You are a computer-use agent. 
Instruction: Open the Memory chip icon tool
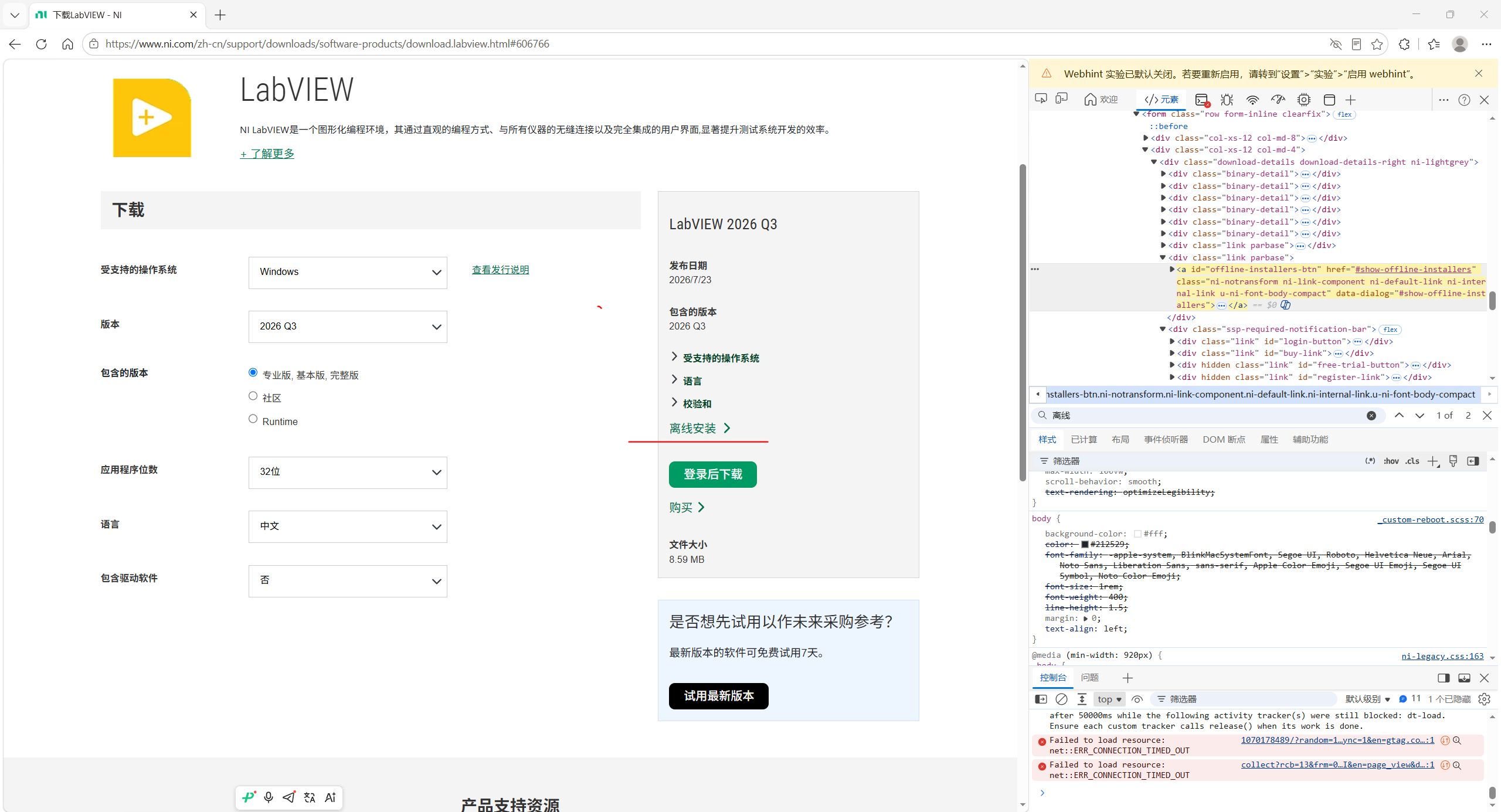point(1304,100)
